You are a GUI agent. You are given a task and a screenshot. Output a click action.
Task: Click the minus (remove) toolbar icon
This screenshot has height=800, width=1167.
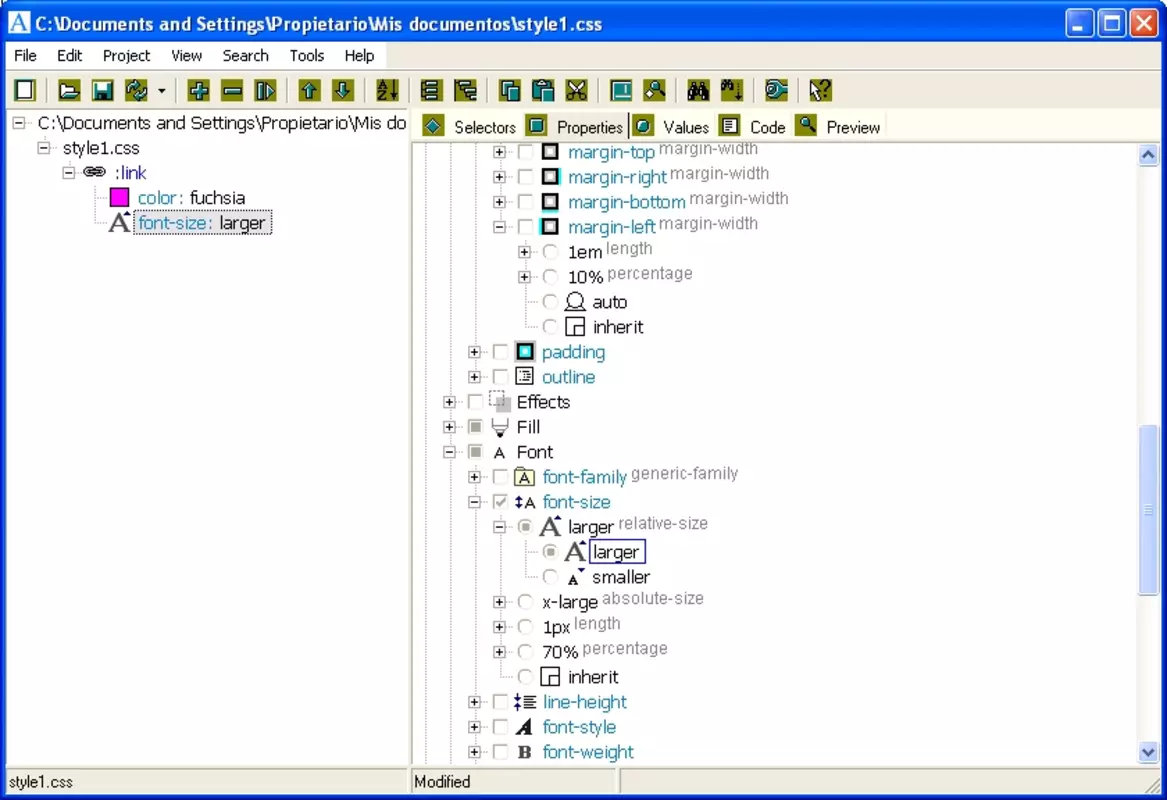[x=232, y=90]
